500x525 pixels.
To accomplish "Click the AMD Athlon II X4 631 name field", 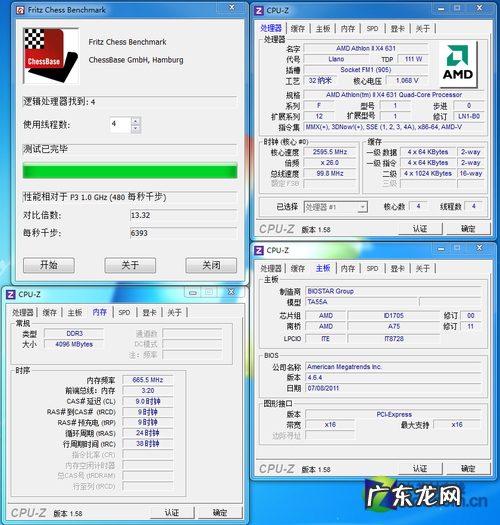I will coord(366,49).
